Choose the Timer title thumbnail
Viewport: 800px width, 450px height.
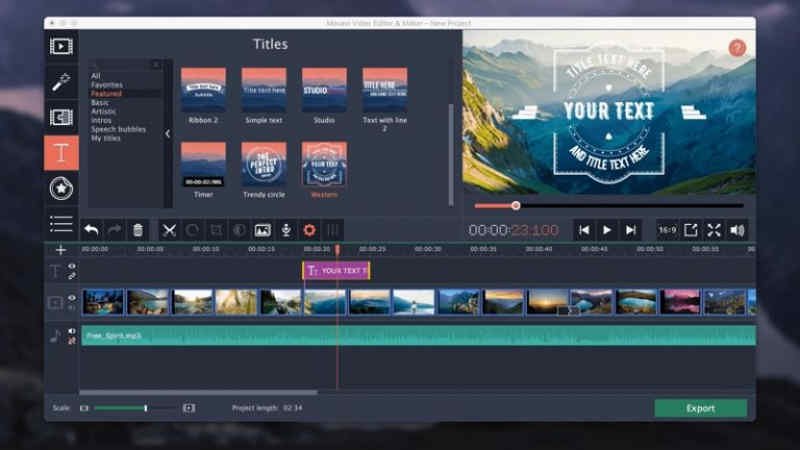(203, 164)
